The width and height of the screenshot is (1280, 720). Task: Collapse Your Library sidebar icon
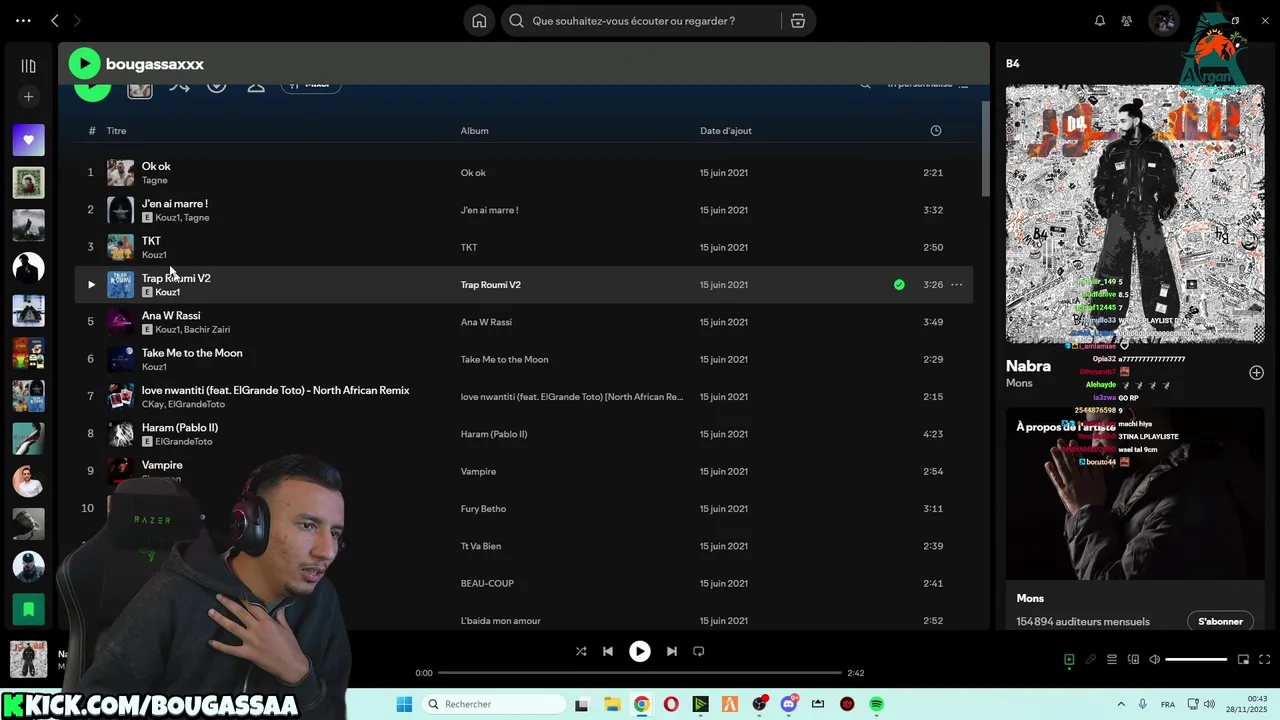tap(28, 66)
